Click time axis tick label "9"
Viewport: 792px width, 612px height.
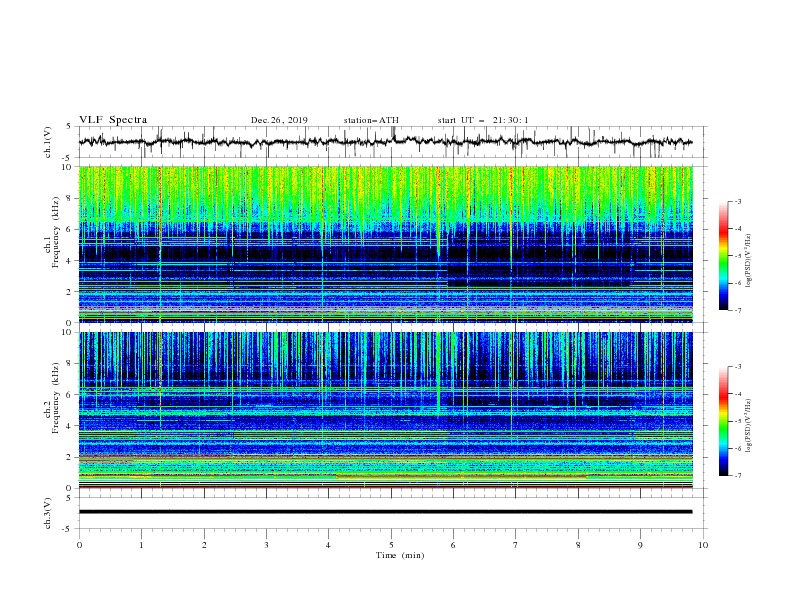[640, 545]
